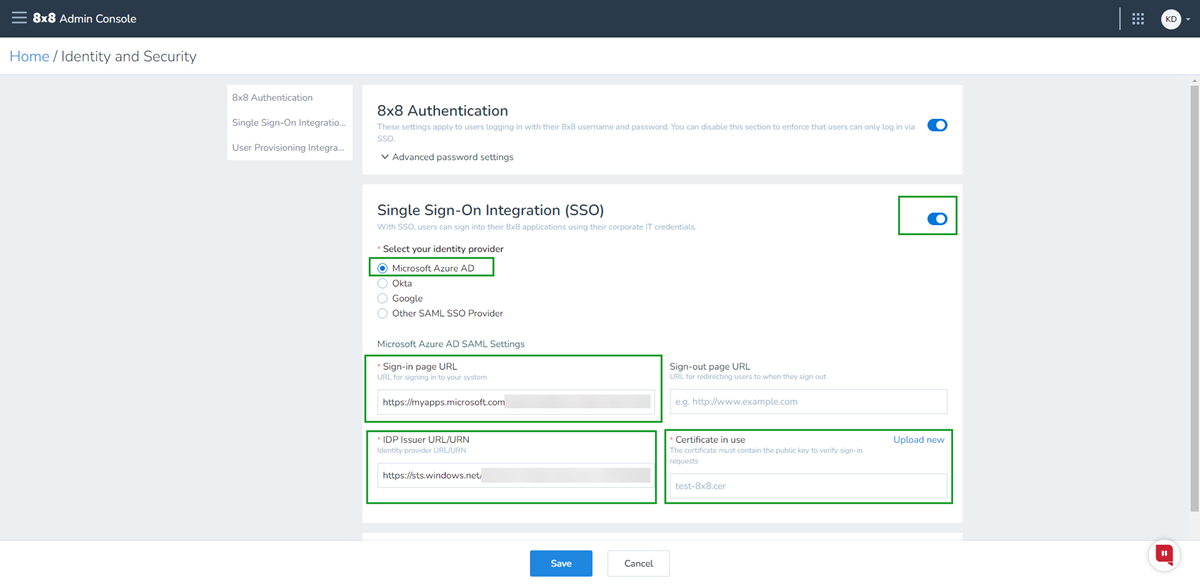Click the KD profile avatar

click(1168, 17)
